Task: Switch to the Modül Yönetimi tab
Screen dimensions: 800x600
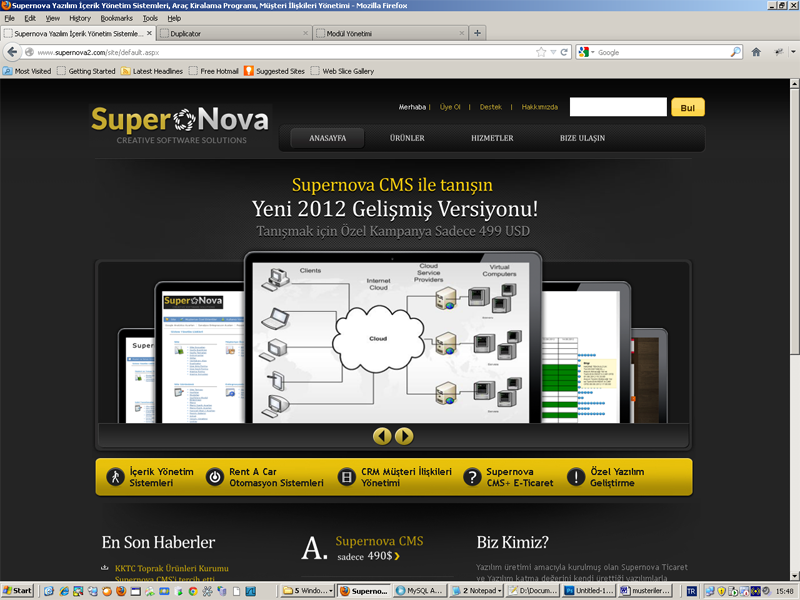Action: point(390,33)
